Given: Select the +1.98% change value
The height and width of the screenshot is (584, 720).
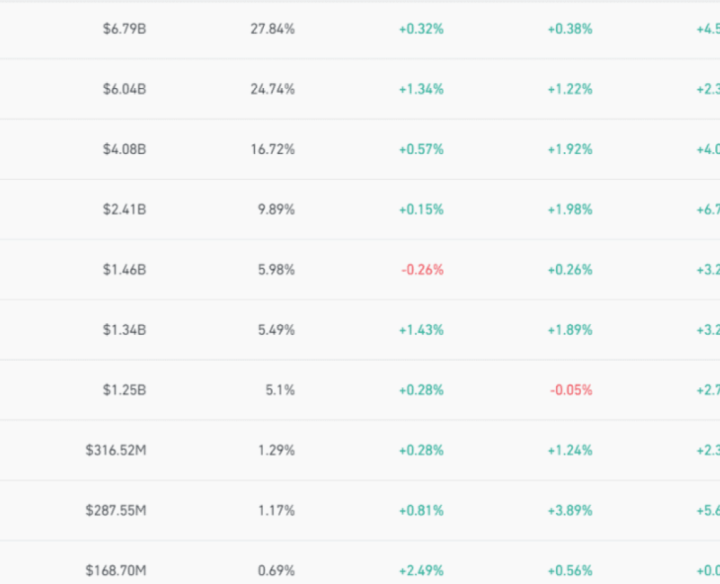Looking at the screenshot, I should click(x=570, y=209).
